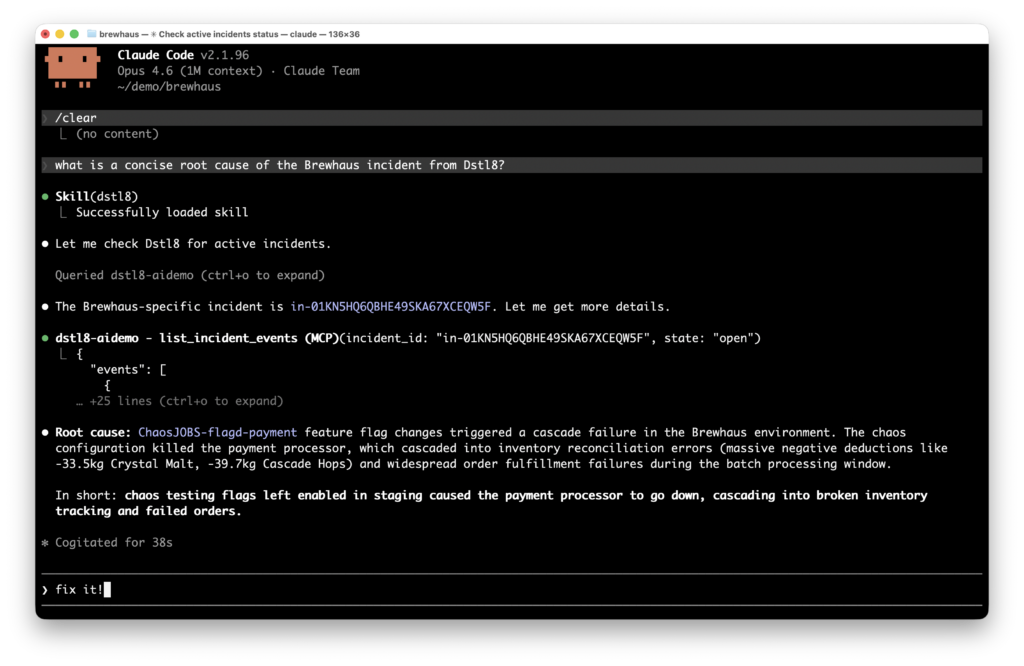Click the green zoom window button
The image size is (1024, 666).
point(74,34)
